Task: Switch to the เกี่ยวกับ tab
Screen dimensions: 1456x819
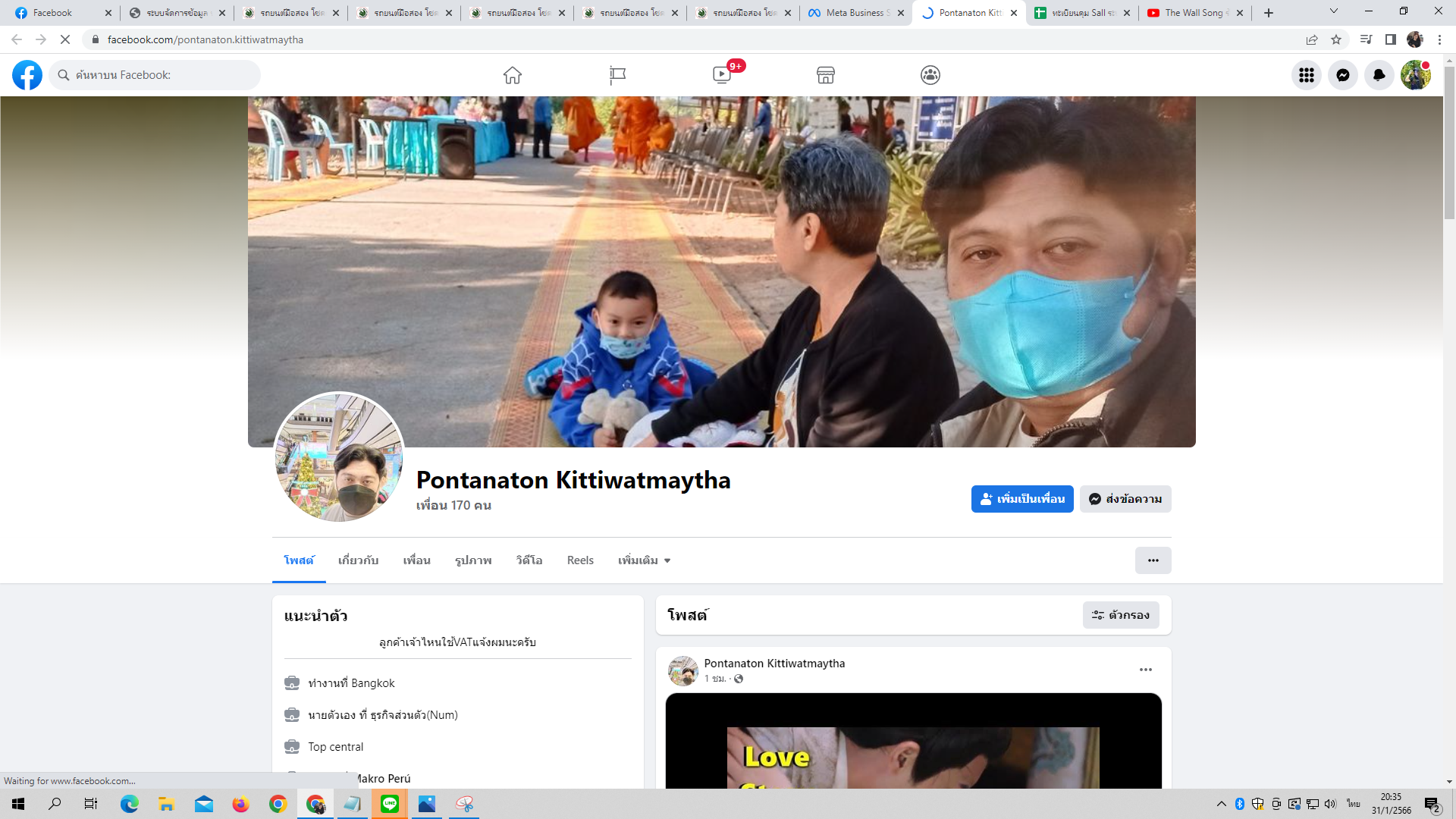Action: pos(358,560)
